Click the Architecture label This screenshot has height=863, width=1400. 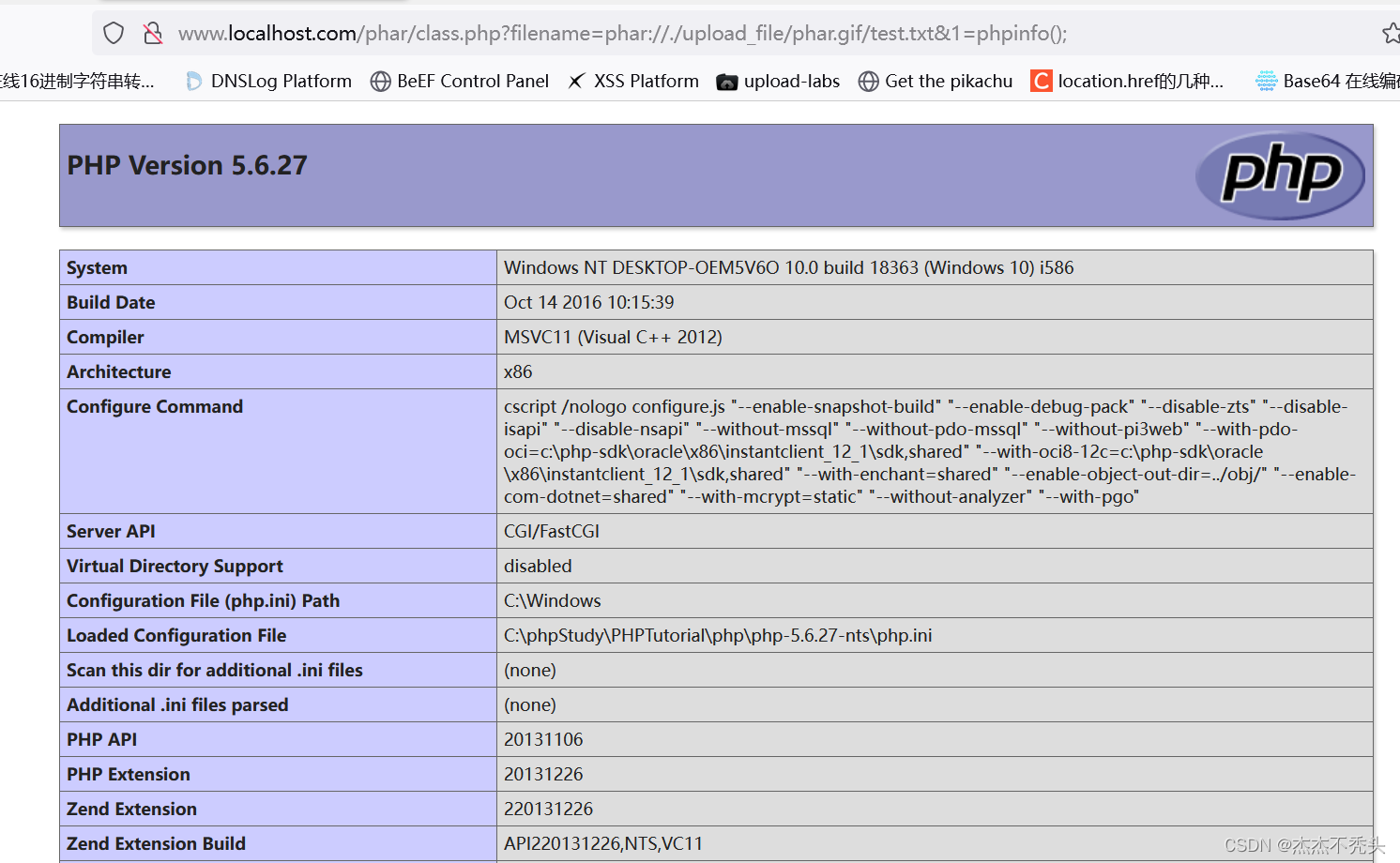point(118,372)
